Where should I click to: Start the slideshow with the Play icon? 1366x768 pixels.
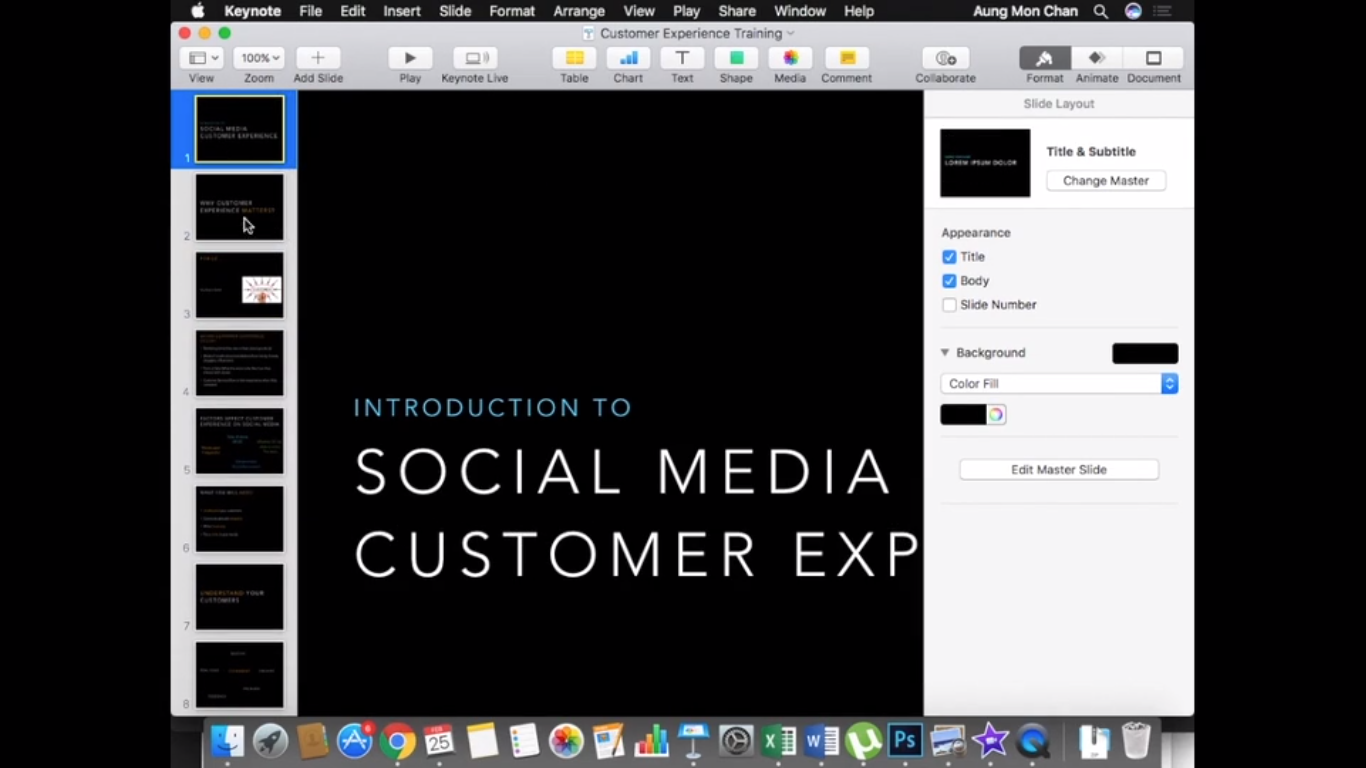(x=410, y=58)
